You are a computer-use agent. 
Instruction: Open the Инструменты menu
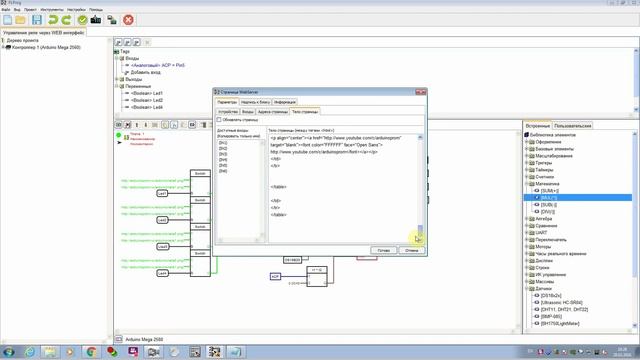pos(52,9)
